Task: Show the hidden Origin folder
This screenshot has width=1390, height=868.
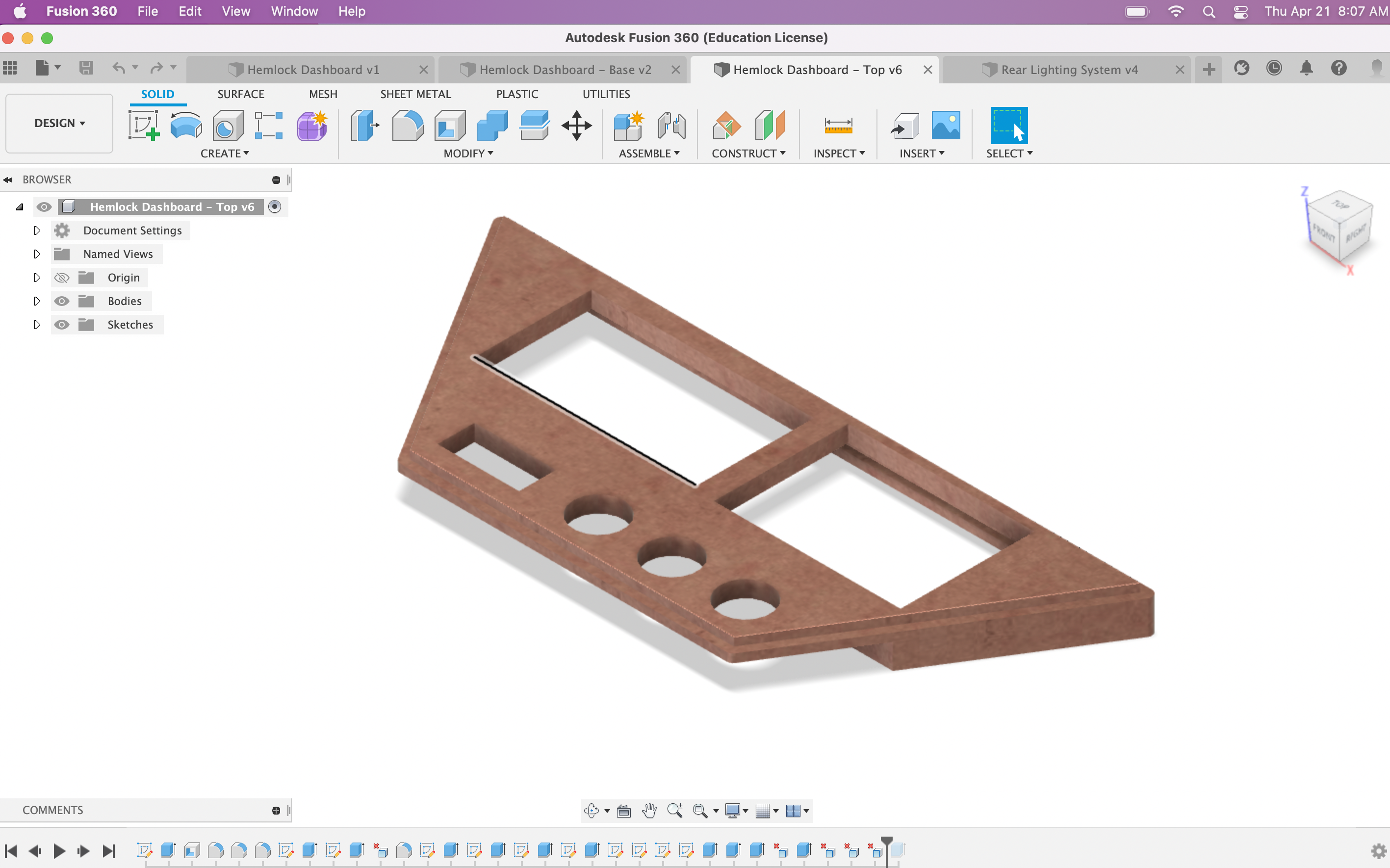Action: [62, 278]
